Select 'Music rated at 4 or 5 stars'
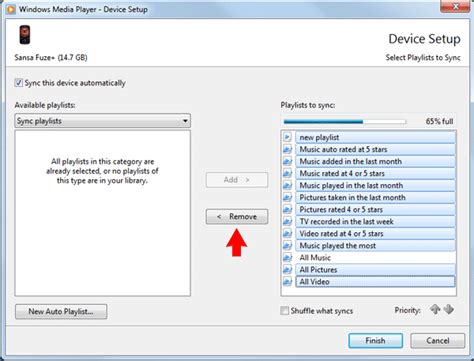The width and height of the screenshot is (474, 361). point(375,173)
